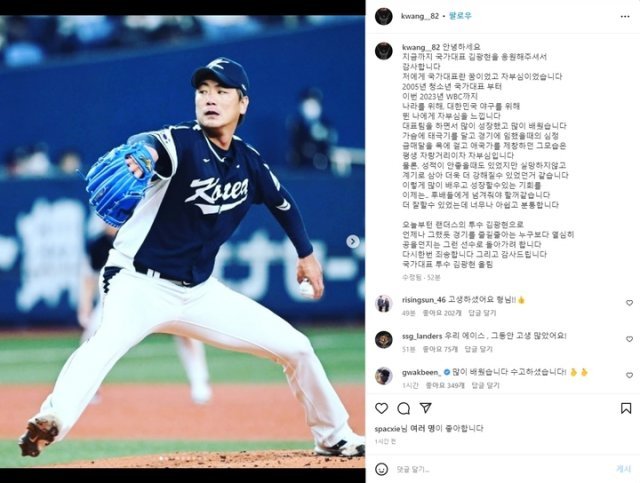
Task: Open kwang__82 profile picture in header
Action: (384, 16)
